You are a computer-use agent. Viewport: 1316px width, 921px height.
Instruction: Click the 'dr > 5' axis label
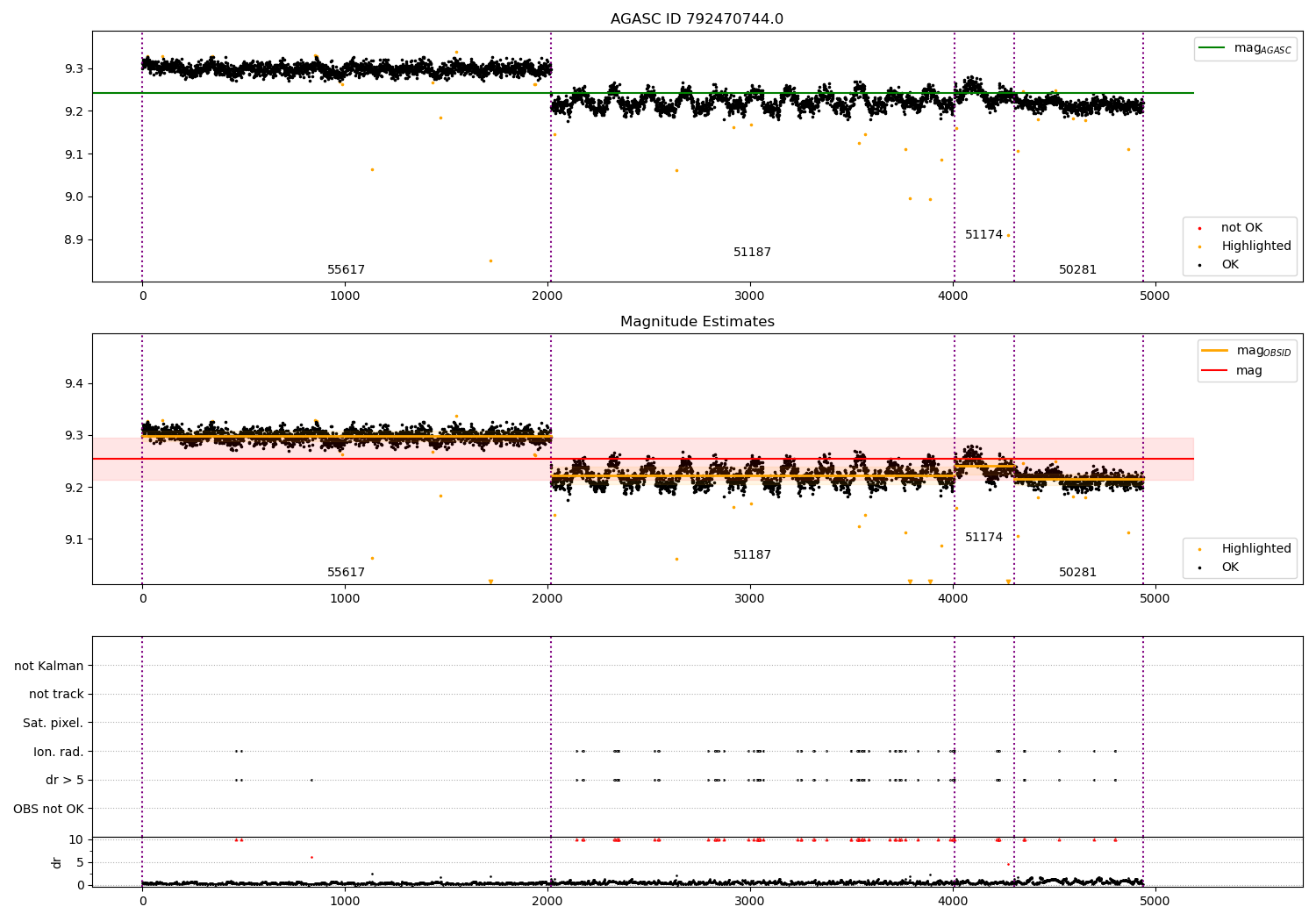click(65, 781)
